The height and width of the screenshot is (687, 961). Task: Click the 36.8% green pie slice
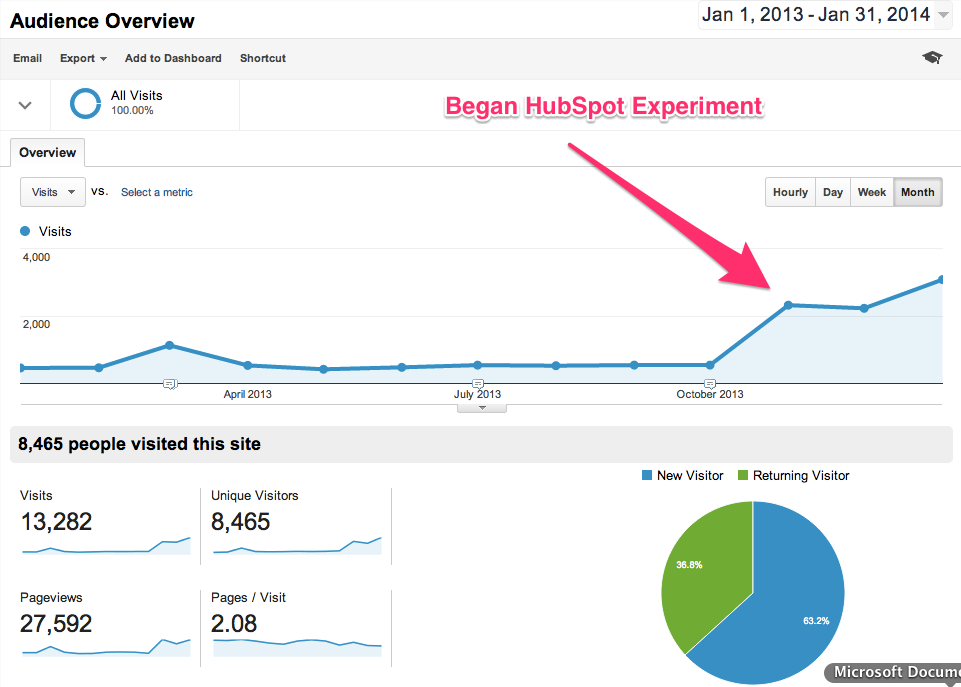[705, 576]
